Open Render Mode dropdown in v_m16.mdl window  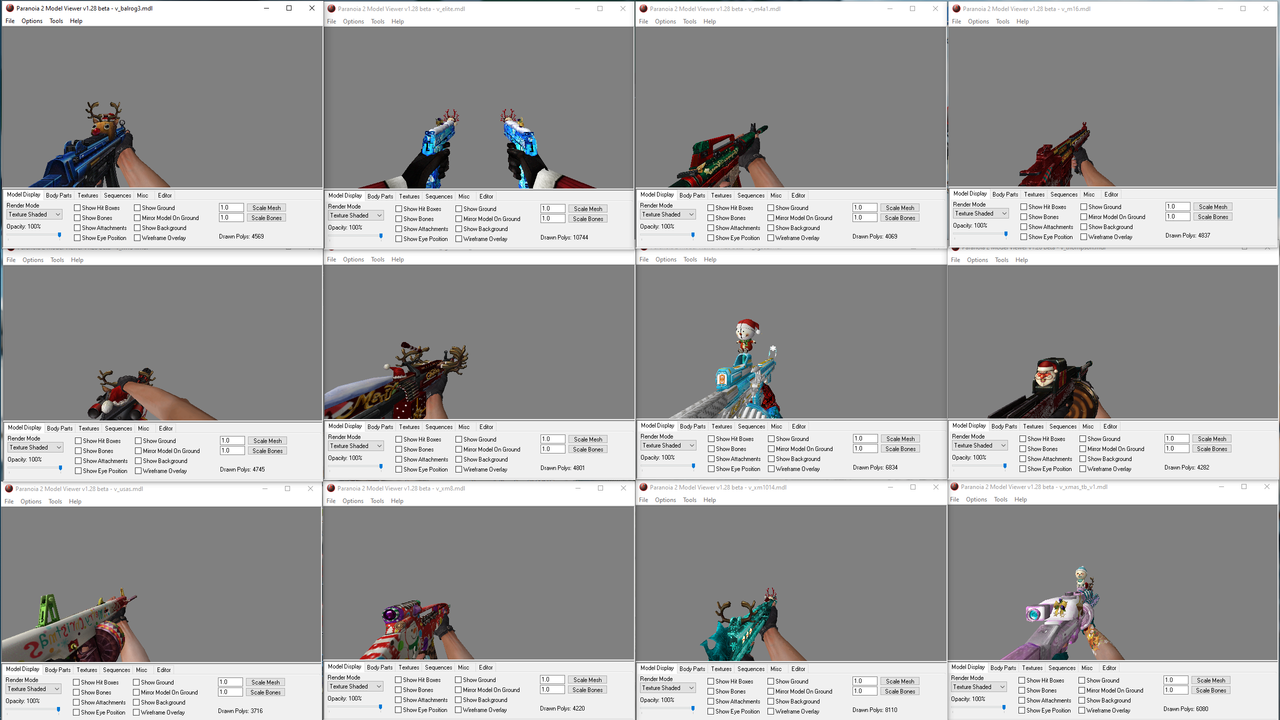(981, 213)
